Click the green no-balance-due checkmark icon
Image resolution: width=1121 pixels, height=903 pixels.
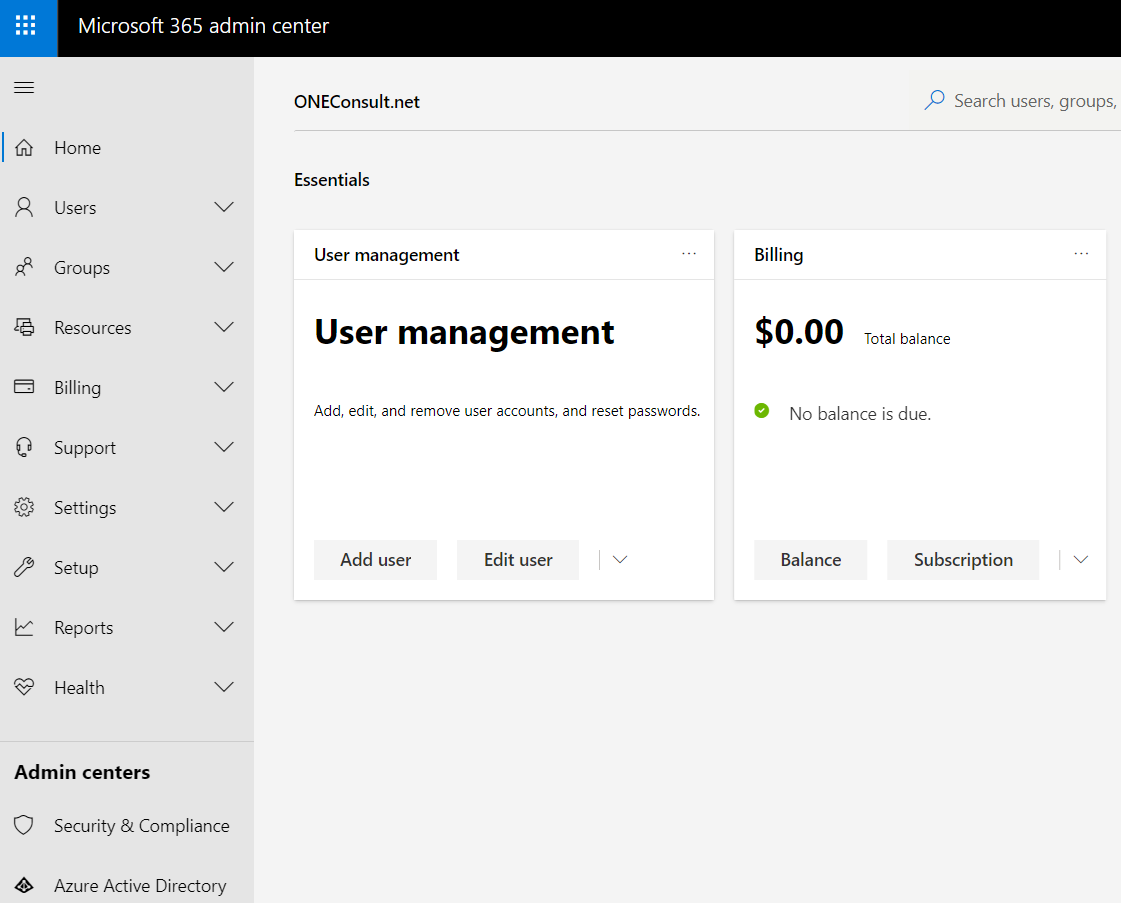(762, 410)
